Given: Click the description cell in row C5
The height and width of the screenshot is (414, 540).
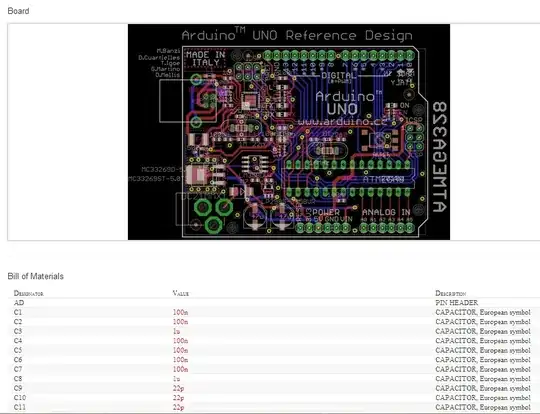Looking at the screenshot, I should (x=483, y=350).
